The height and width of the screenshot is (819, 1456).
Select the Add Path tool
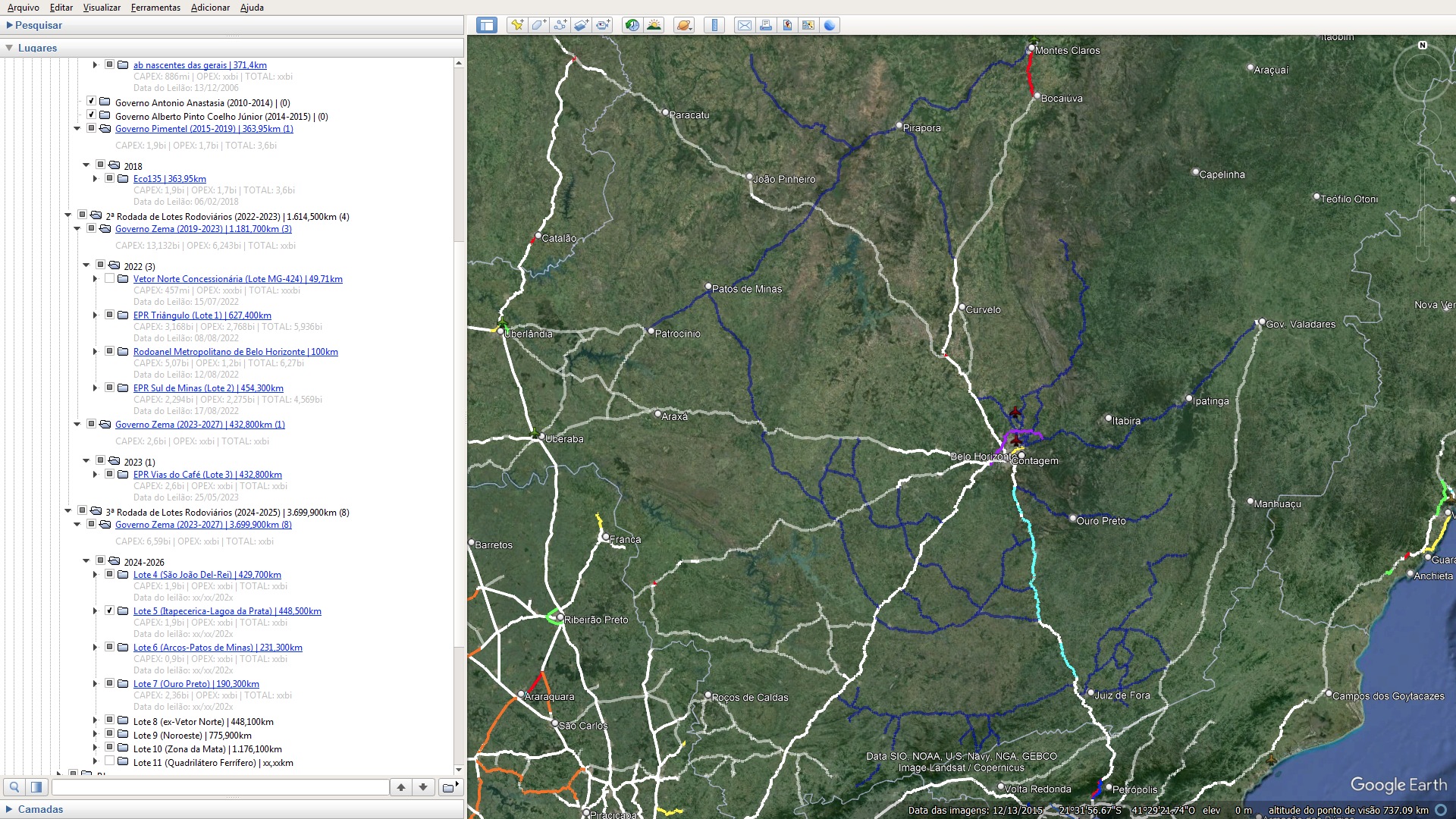click(x=560, y=25)
